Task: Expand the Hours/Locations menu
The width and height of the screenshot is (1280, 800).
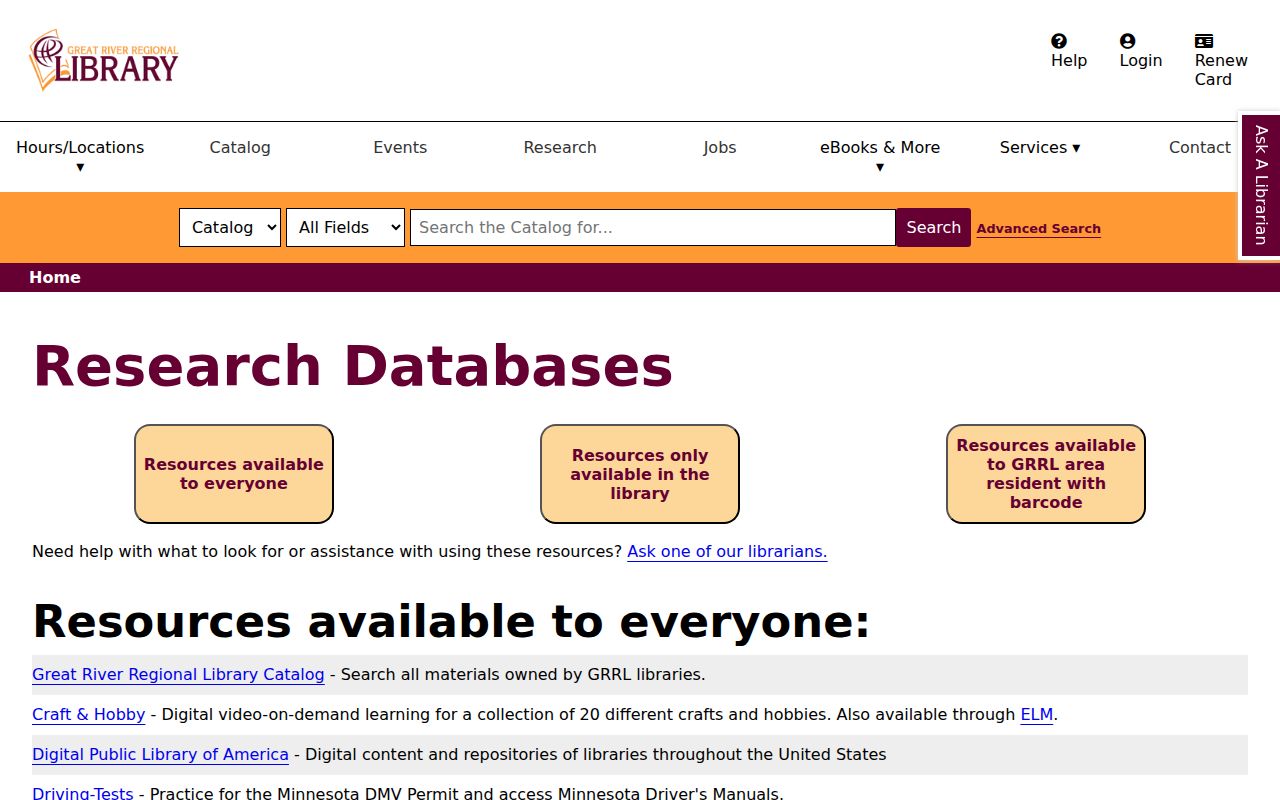Action: (80, 157)
